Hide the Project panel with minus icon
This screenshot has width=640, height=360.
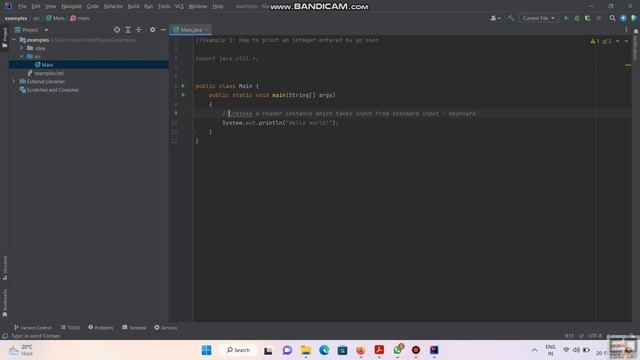[163, 30]
